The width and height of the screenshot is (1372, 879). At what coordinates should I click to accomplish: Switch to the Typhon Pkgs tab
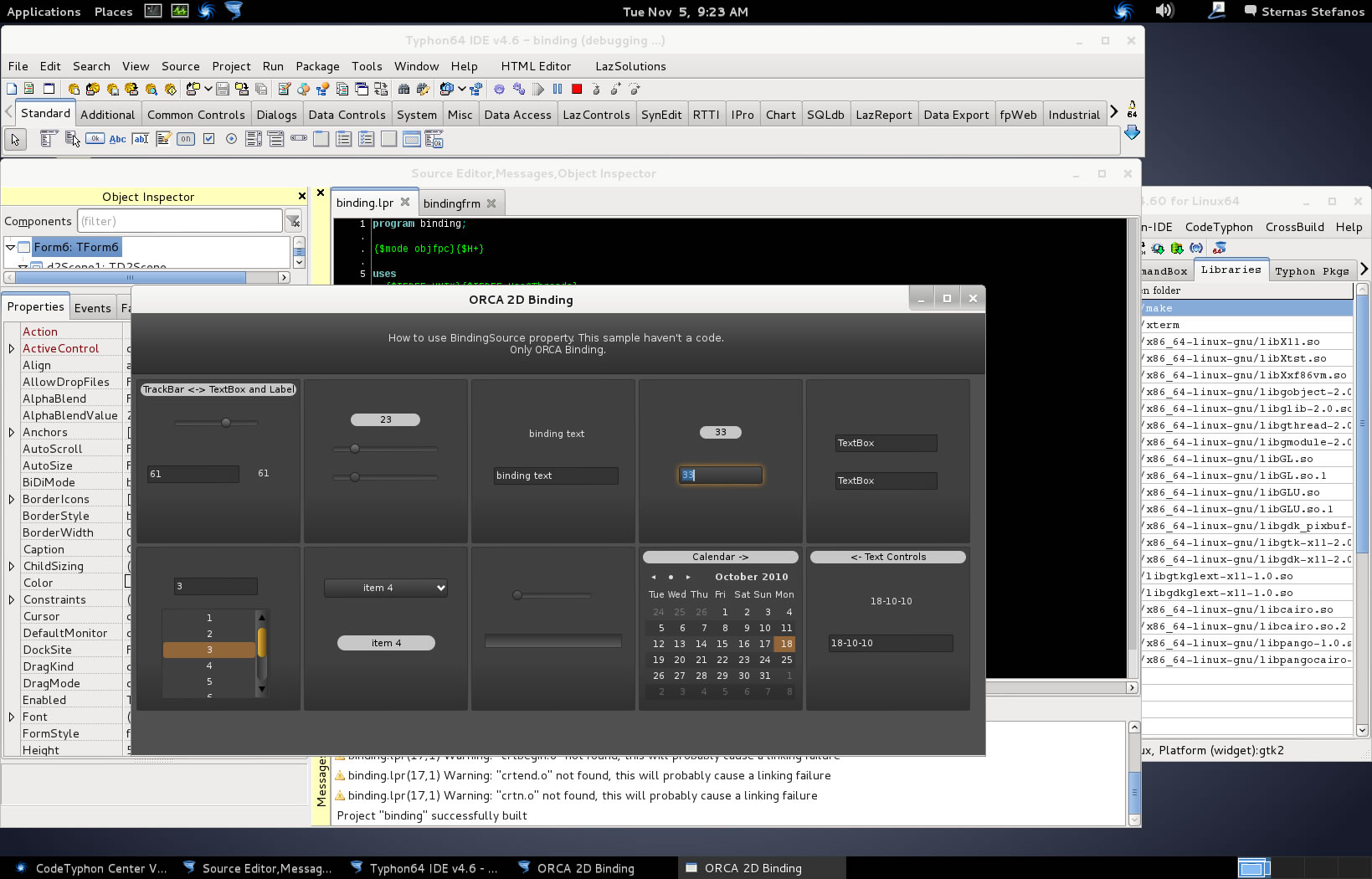[x=1312, y=270]
